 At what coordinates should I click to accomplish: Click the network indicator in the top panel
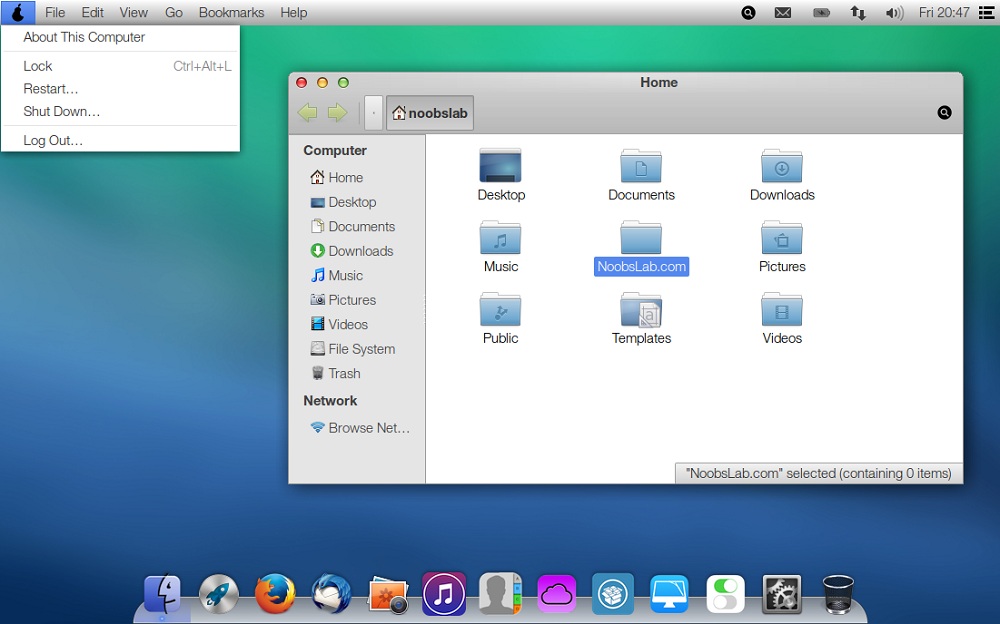click(x=858, y=13)
